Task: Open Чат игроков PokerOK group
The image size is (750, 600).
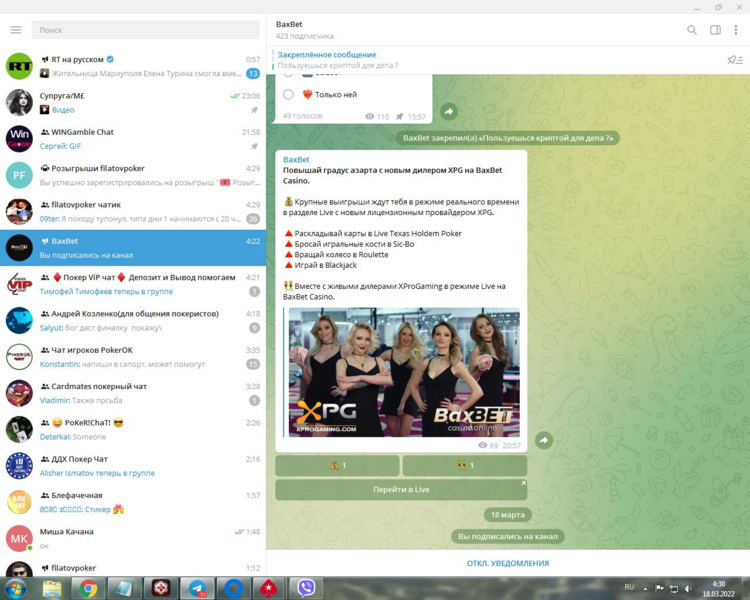Action: (133, 357)
